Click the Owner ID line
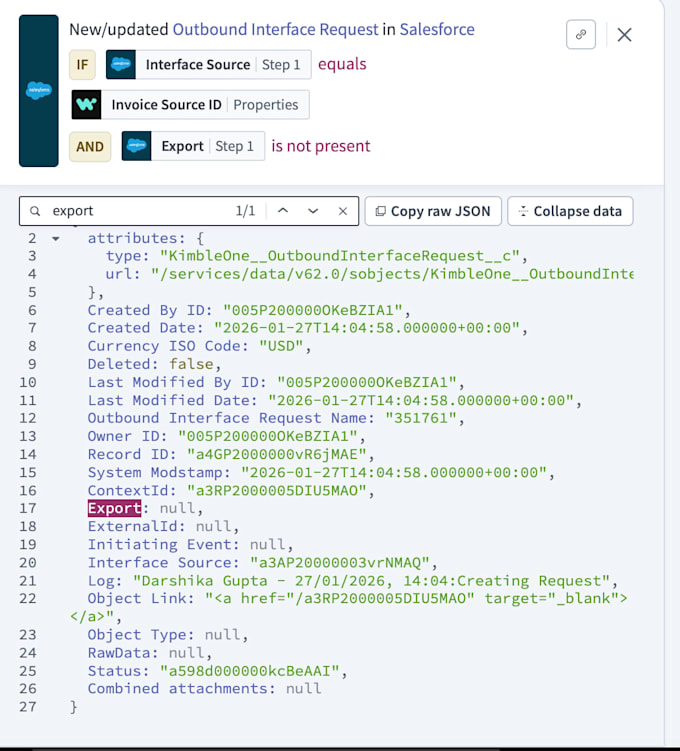 (x=226, y=436)
